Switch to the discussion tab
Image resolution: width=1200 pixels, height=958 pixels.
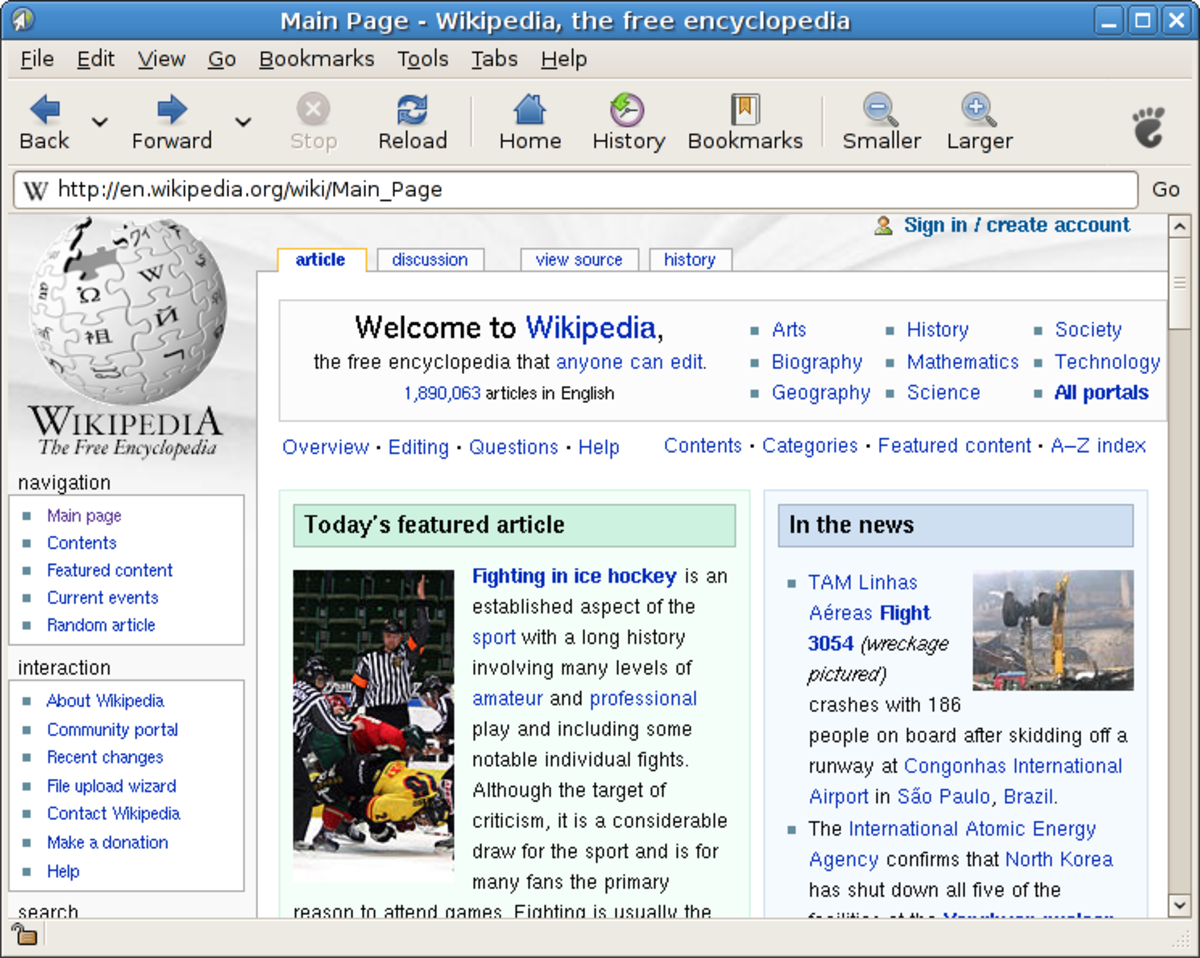click(x=430, y=260)
